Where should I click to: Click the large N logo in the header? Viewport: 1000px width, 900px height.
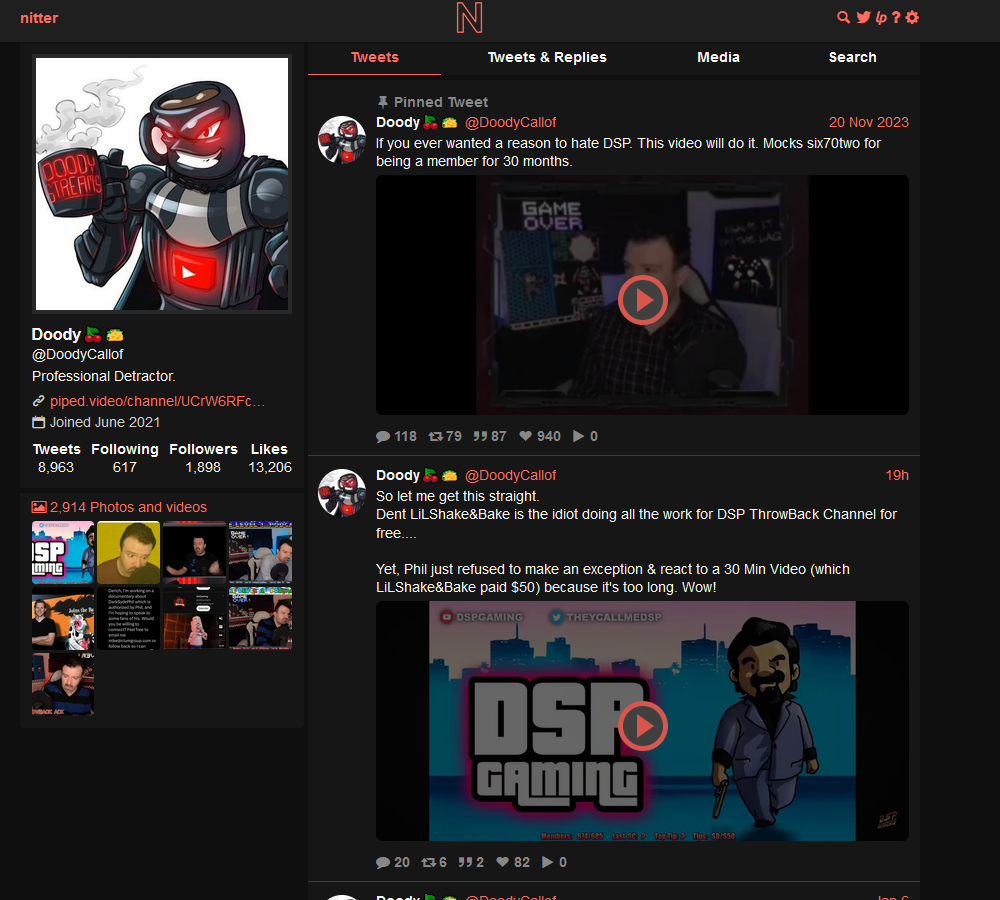469,18
